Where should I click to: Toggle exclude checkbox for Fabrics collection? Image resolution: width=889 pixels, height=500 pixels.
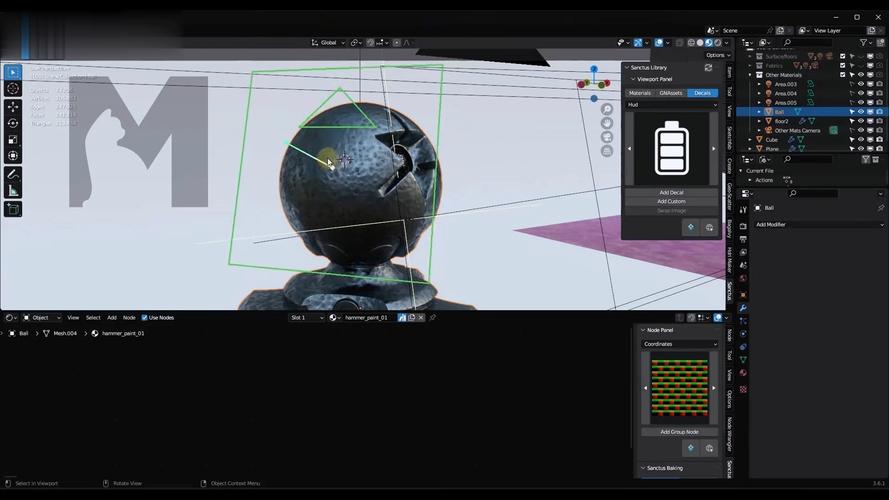[843, 66]
